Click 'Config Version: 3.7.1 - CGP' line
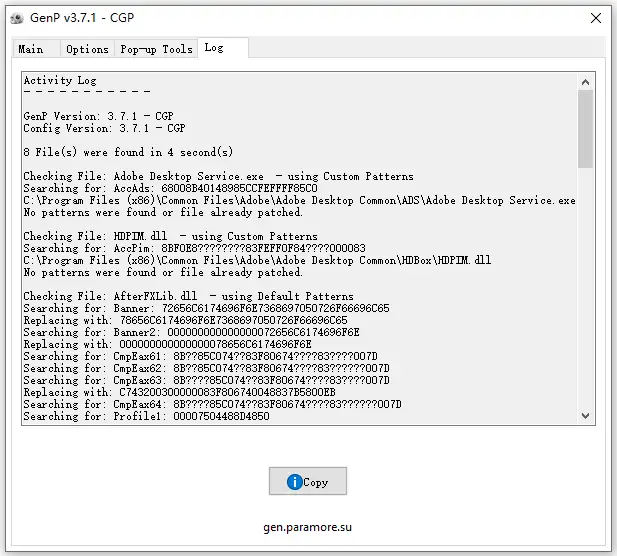The height and width of the screenshot is (556, 617). 104,128
